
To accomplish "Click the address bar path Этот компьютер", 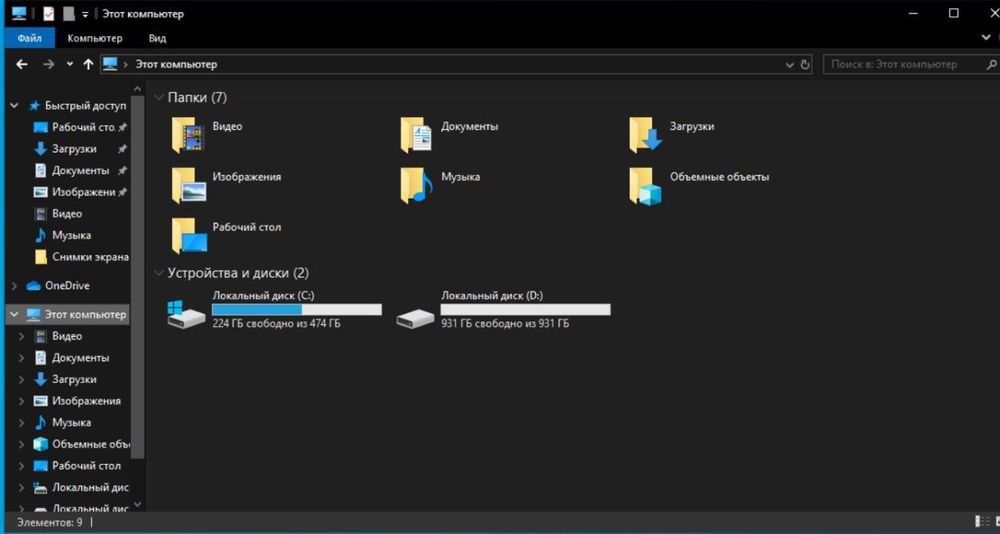I will tap(176, 64).
